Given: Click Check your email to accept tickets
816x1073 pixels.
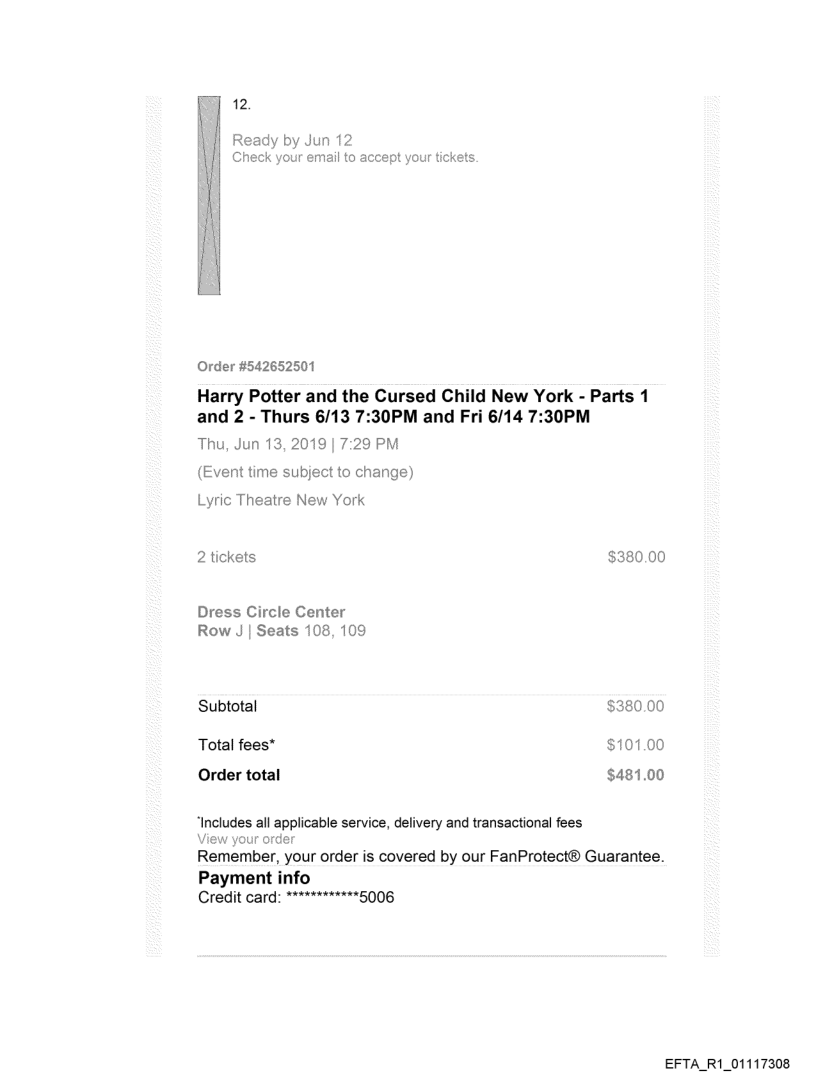Looking at the screenshot, I should tap(355, 157).
